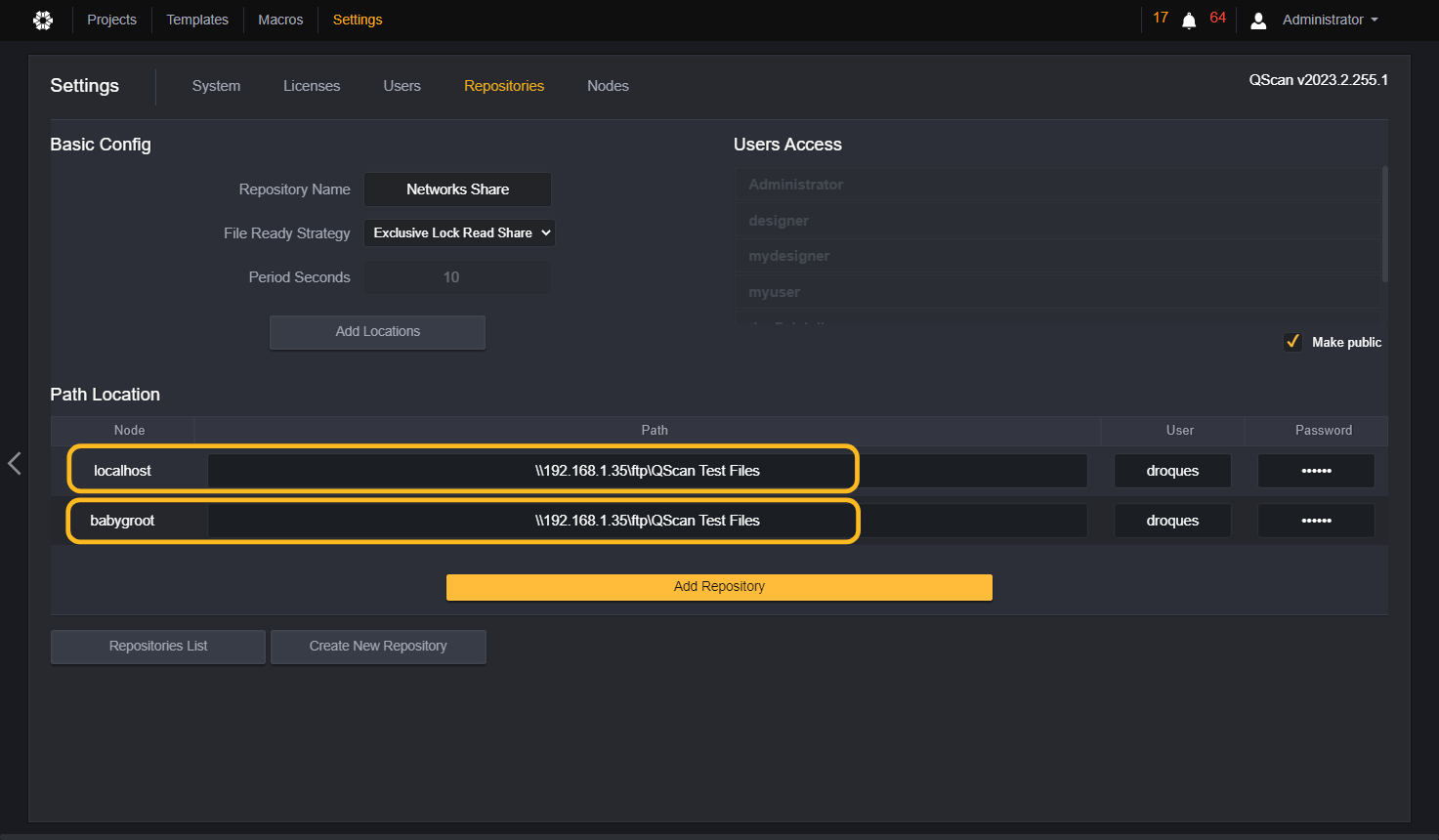Click the Period Seconds field

coord(457,277)
